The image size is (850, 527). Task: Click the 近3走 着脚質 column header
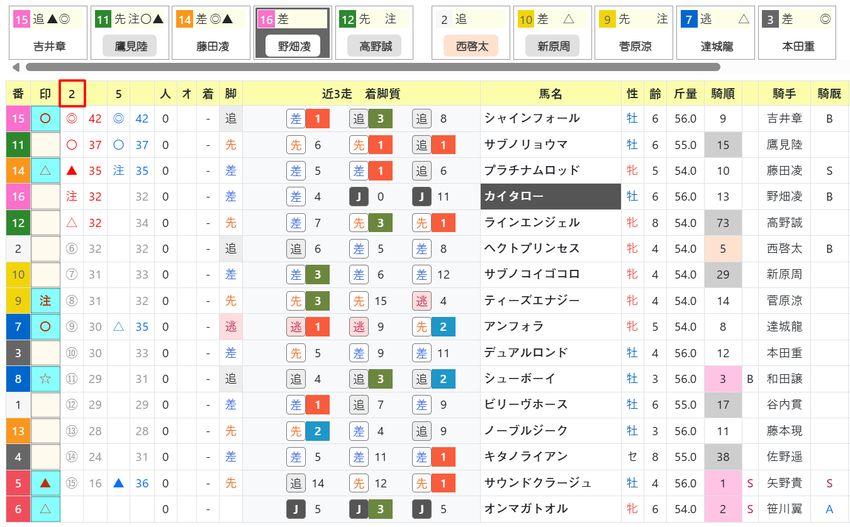(361, 93)
